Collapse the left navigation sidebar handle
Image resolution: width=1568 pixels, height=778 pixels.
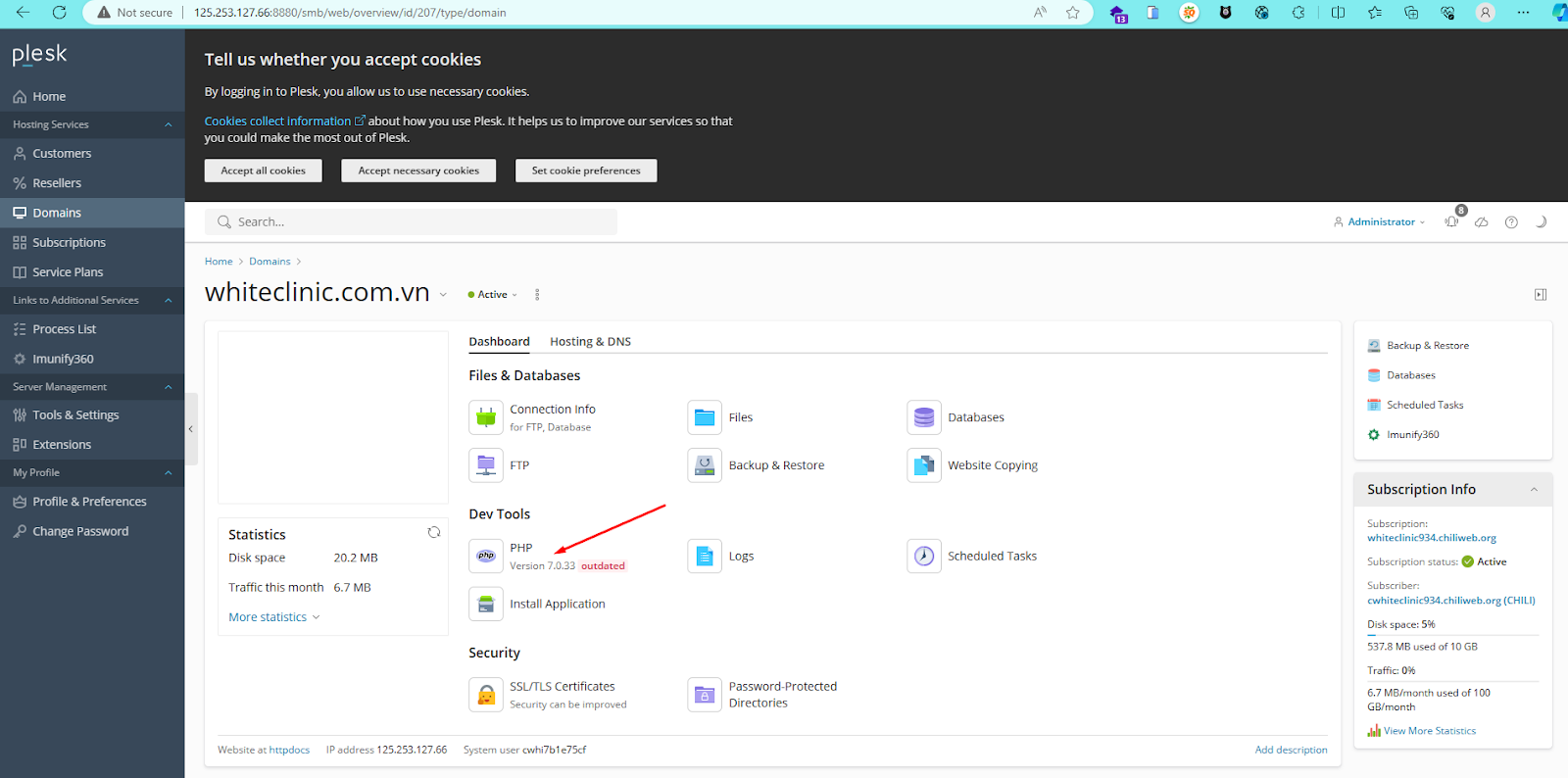coord(191,429)
